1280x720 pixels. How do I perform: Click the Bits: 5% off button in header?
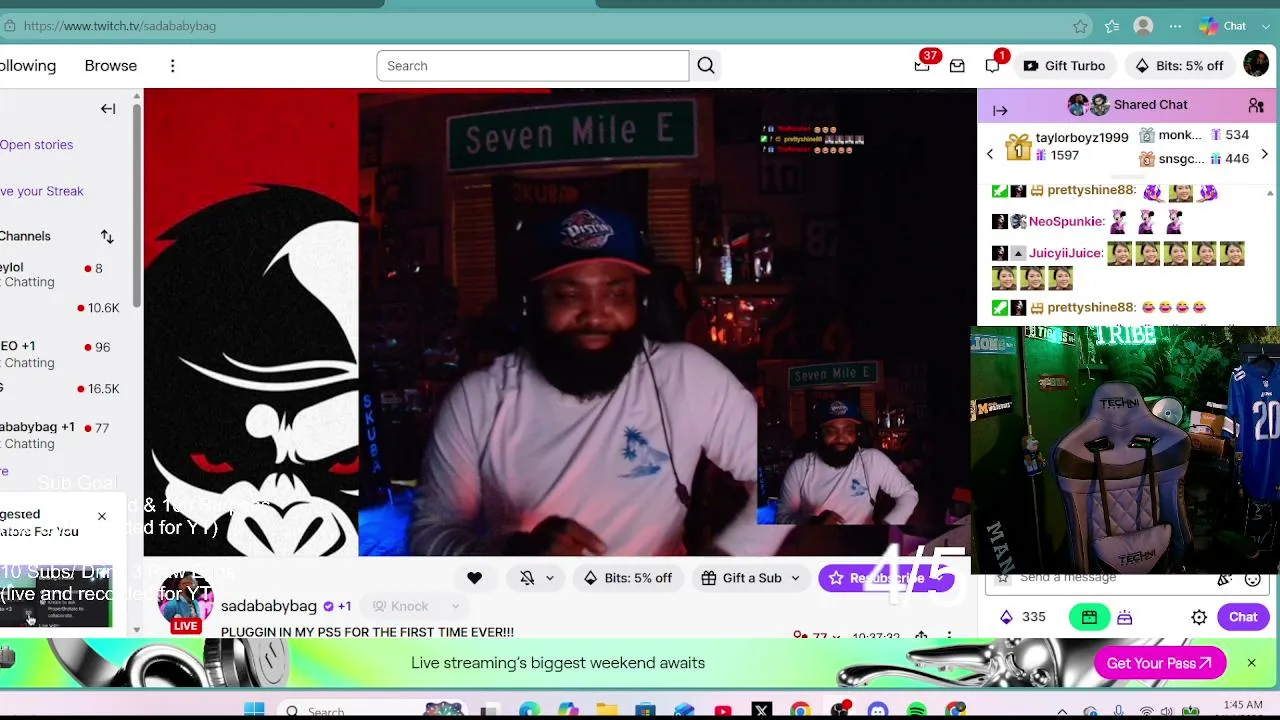(x=1178, y=66)
